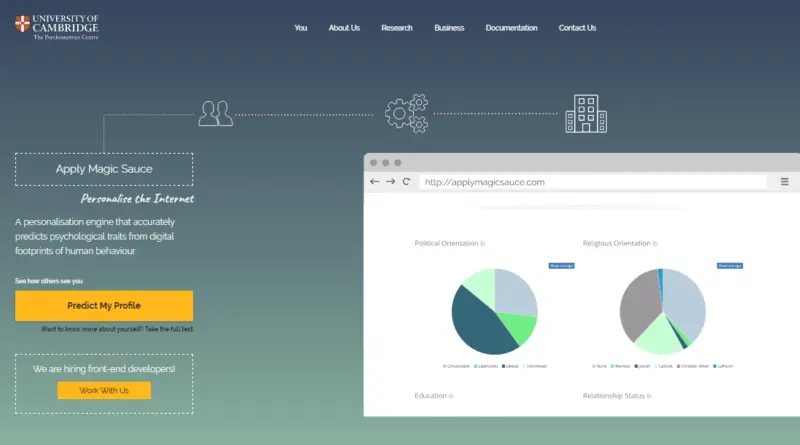This screenshot has height=445, width=800.
Task: Open the Business page
Action: [x=449, y=28]
